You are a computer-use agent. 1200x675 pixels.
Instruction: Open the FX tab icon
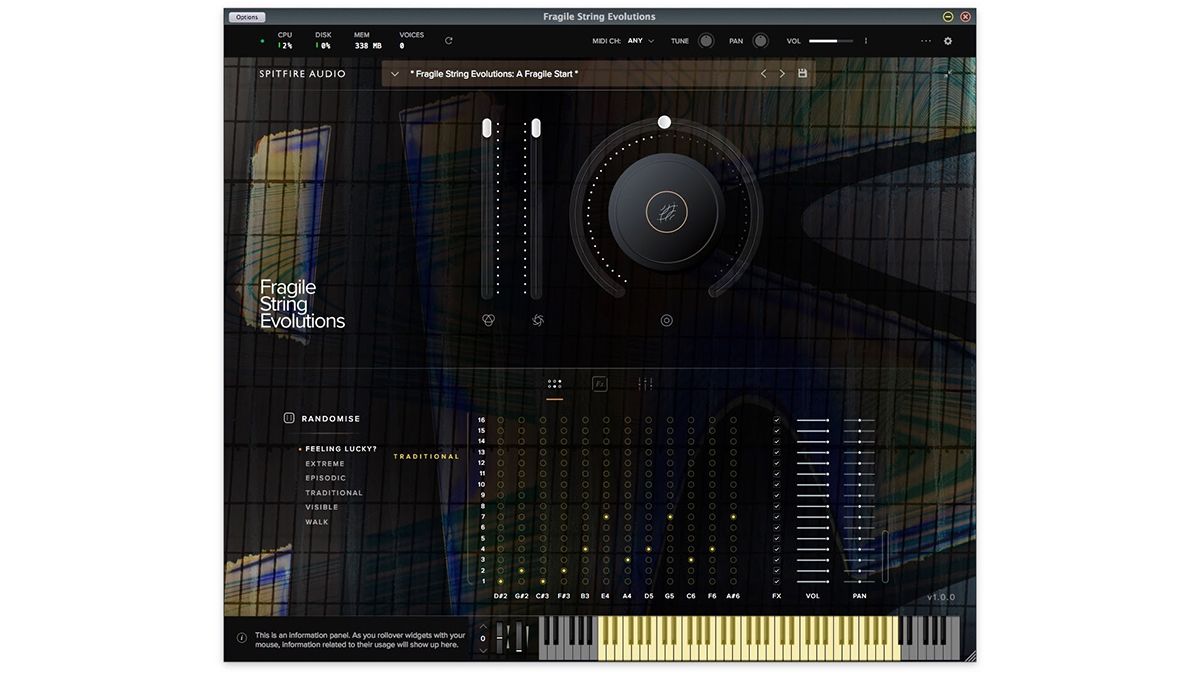tap(600, 383)
